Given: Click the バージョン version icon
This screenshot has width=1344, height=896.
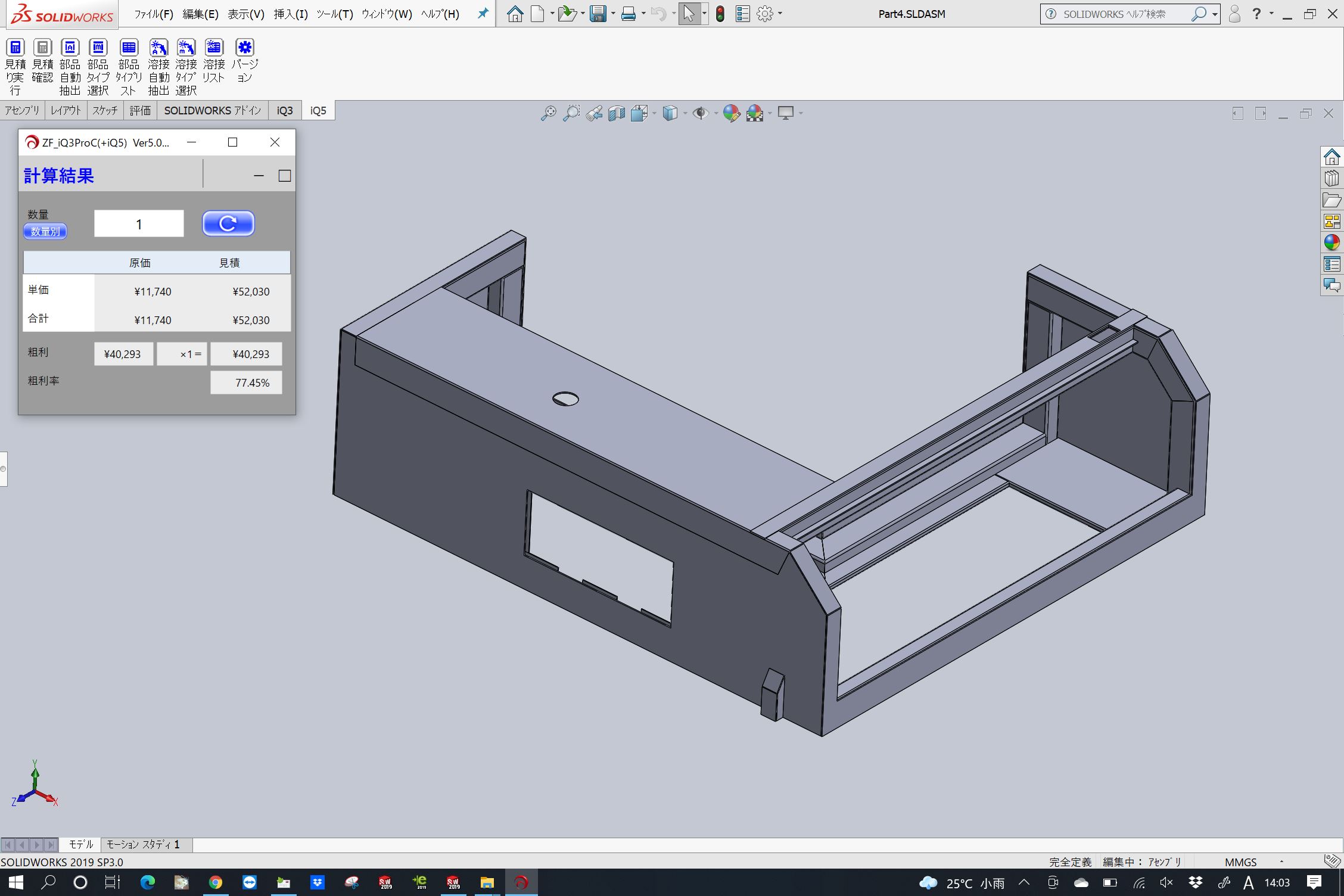Looking at the screenshot, I should pos(244,46).
